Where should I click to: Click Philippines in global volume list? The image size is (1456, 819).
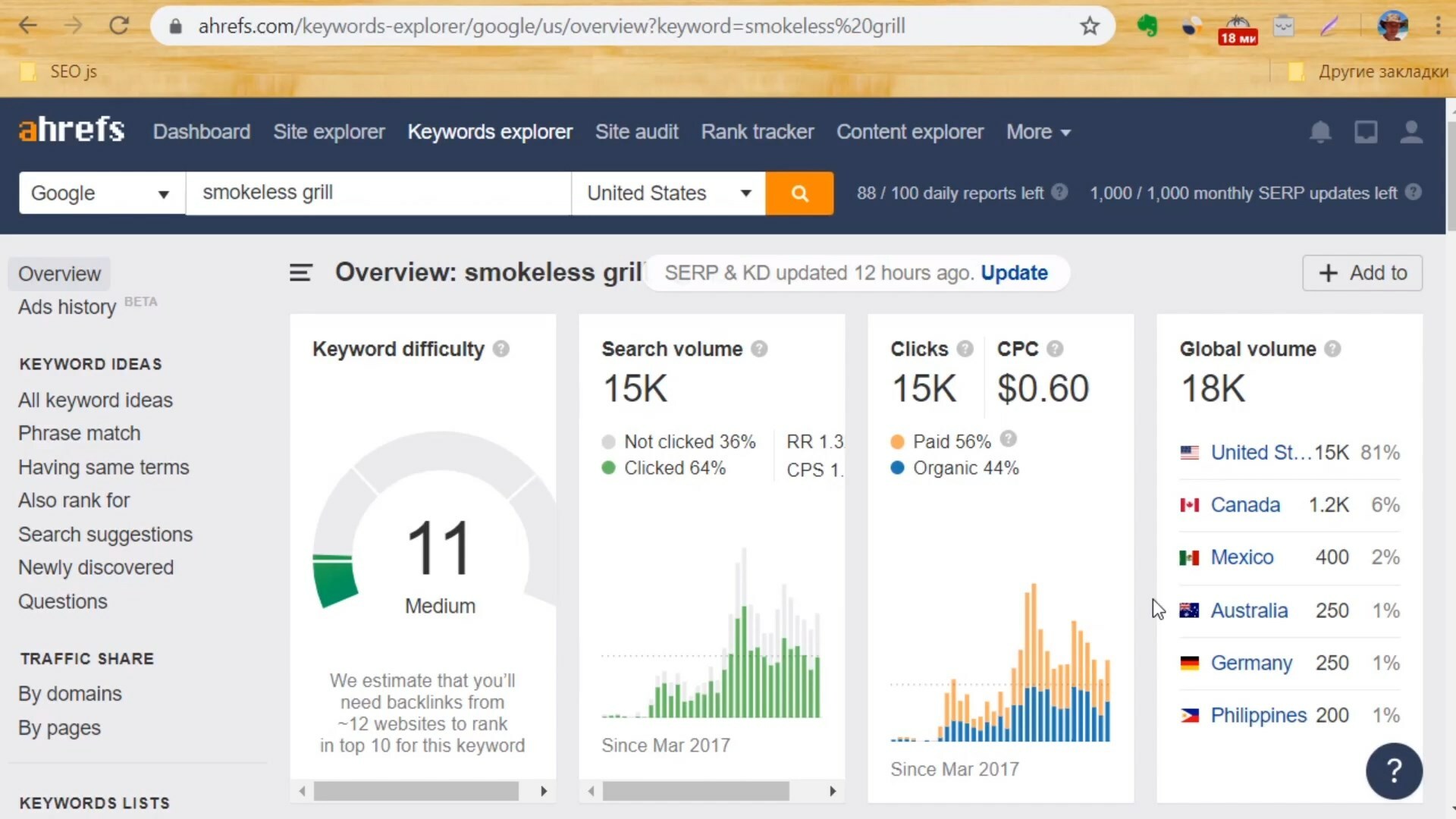(x=1259, y=715)
